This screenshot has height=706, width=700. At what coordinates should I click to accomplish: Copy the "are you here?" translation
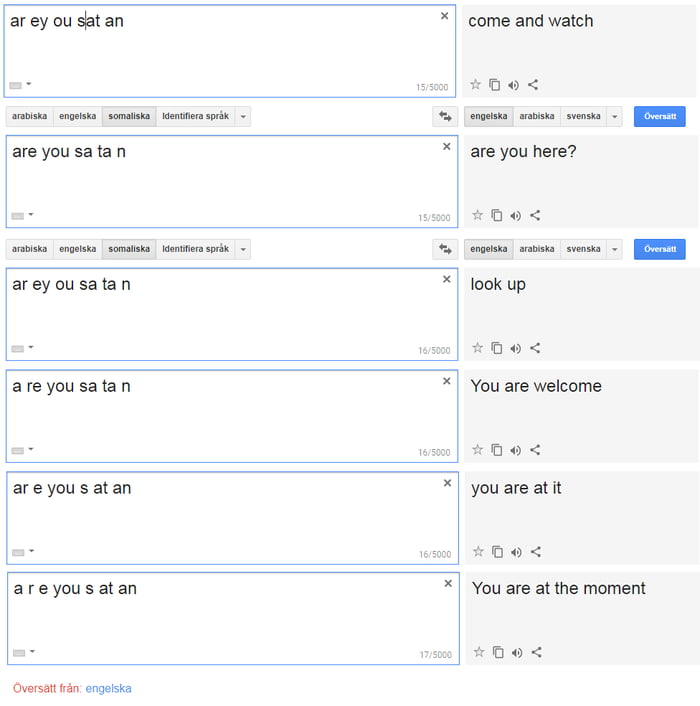click(496, 215)
